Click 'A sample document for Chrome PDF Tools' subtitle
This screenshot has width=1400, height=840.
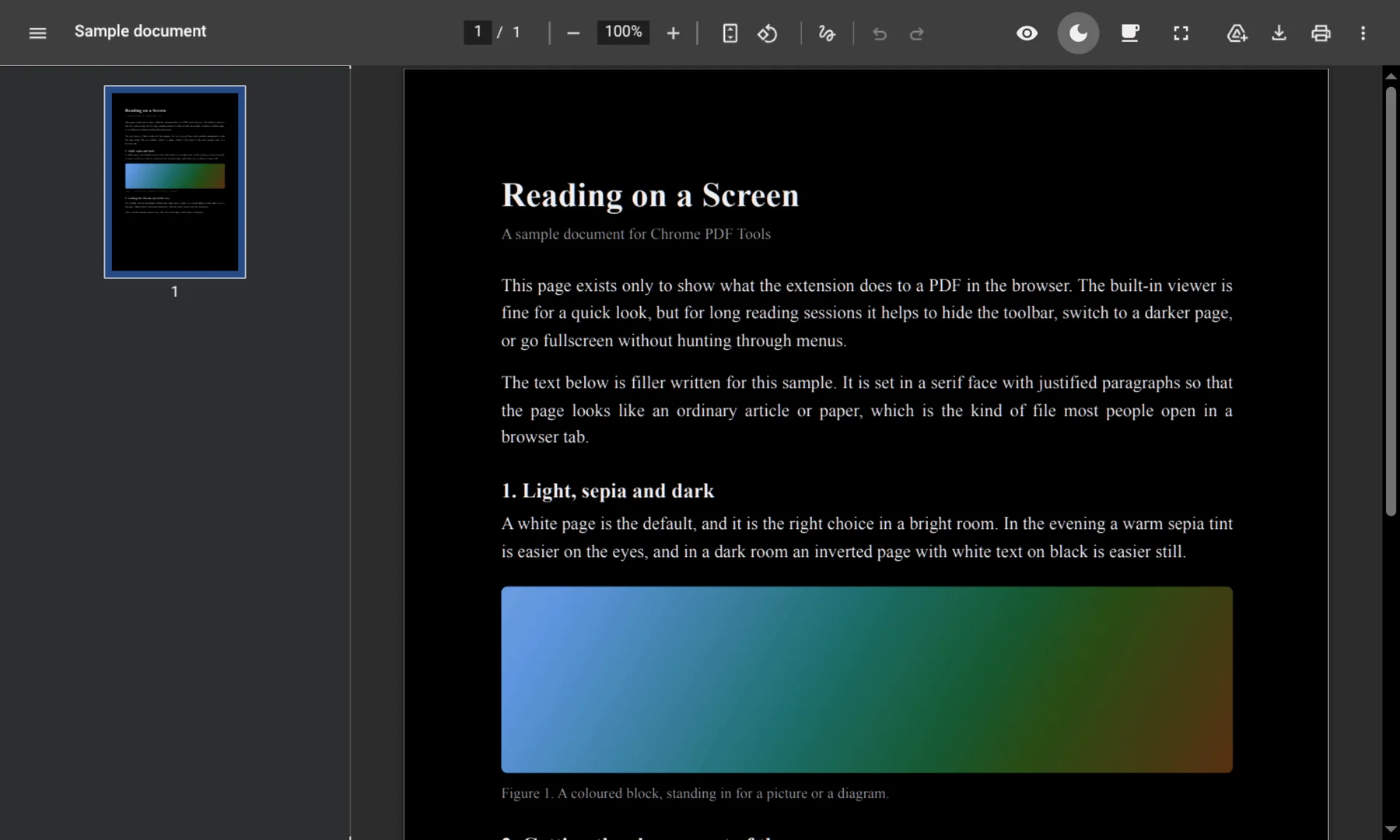coord(636,234)
